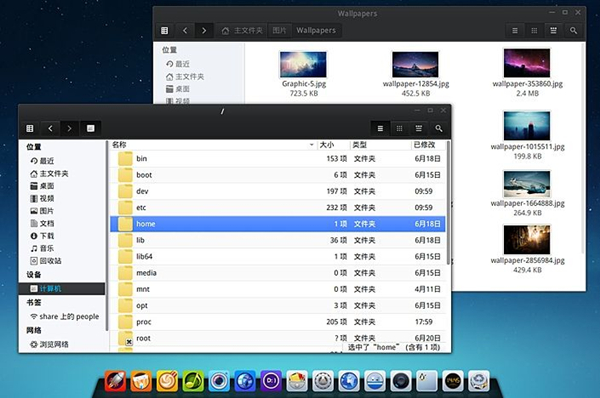
Task: Go back in the front file manager
Action: [50, 129]
